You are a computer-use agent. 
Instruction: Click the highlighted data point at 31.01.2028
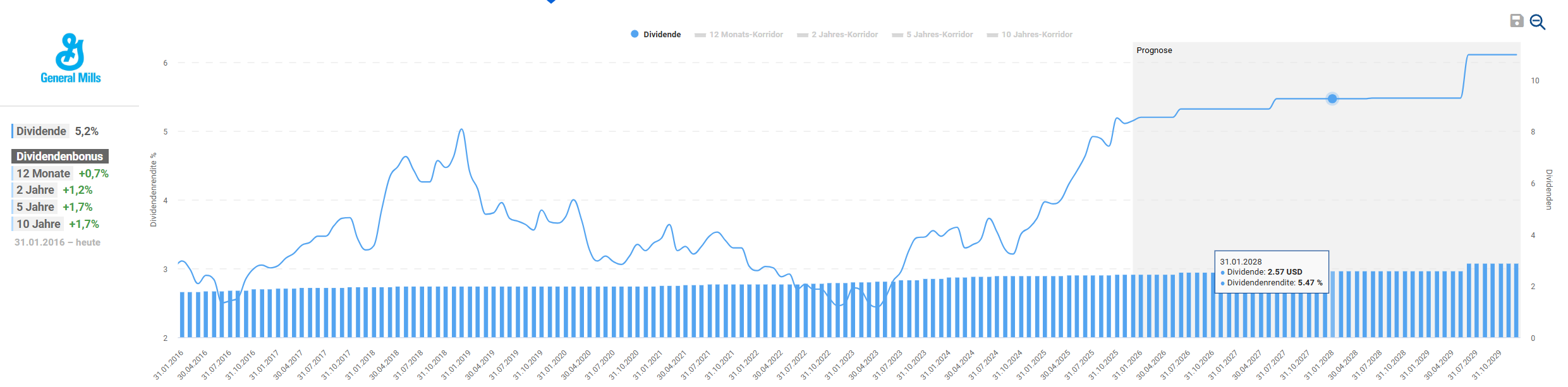click(x=1332, y=98)
